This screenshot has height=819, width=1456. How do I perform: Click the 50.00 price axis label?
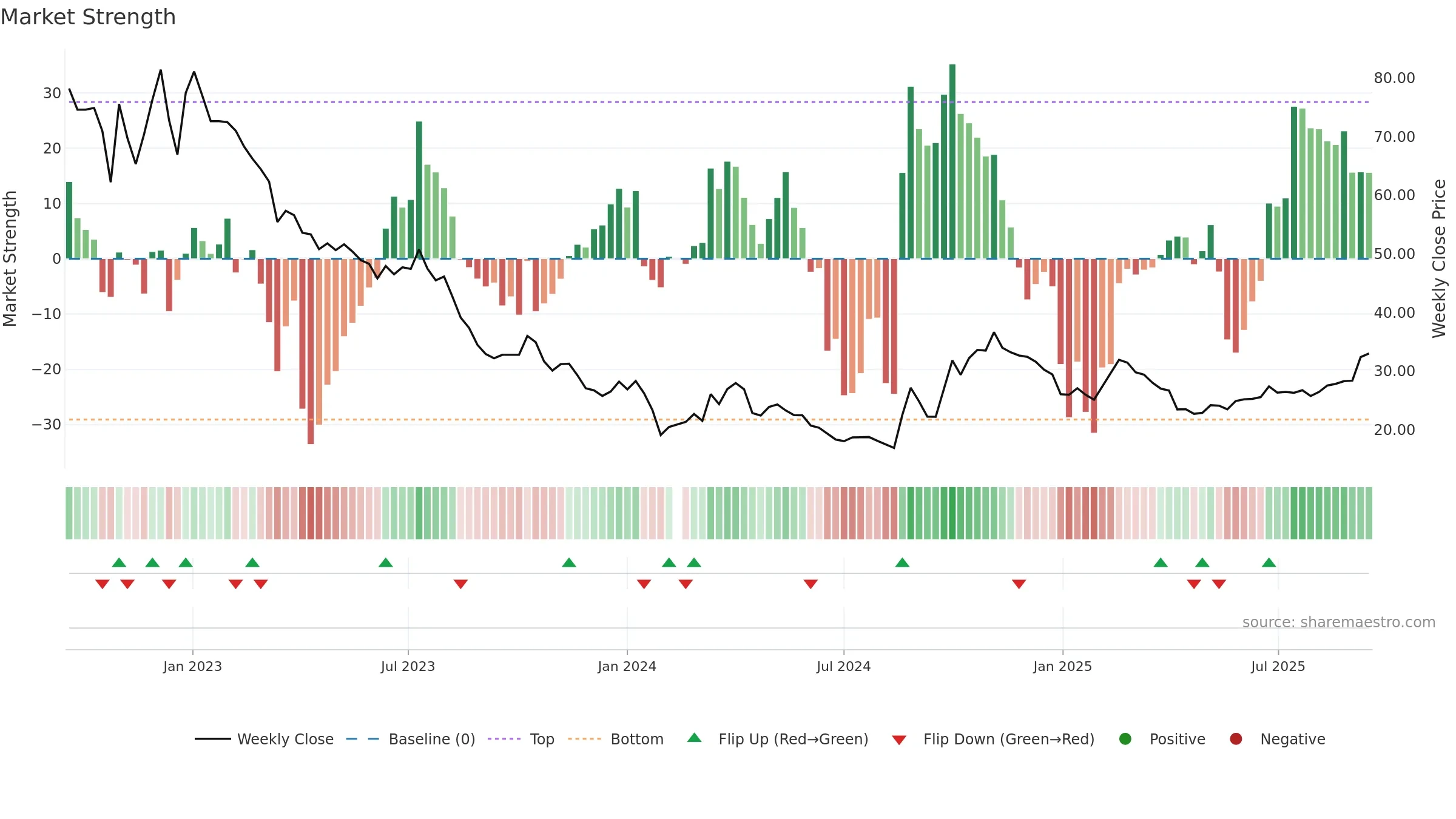point(1394,254)
